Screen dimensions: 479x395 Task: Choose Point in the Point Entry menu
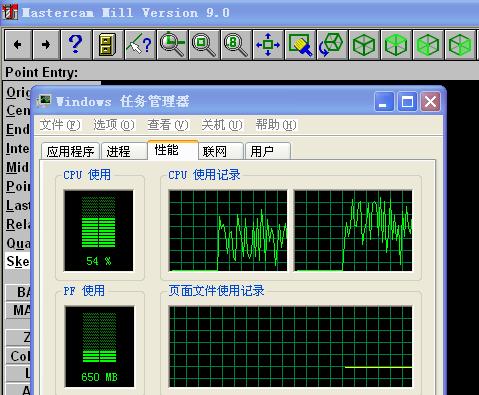(18, 186)
